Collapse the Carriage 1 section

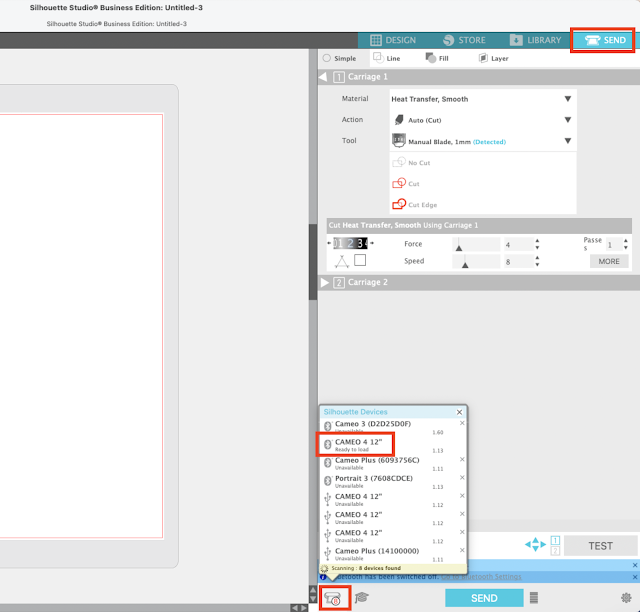pos(323,77)
